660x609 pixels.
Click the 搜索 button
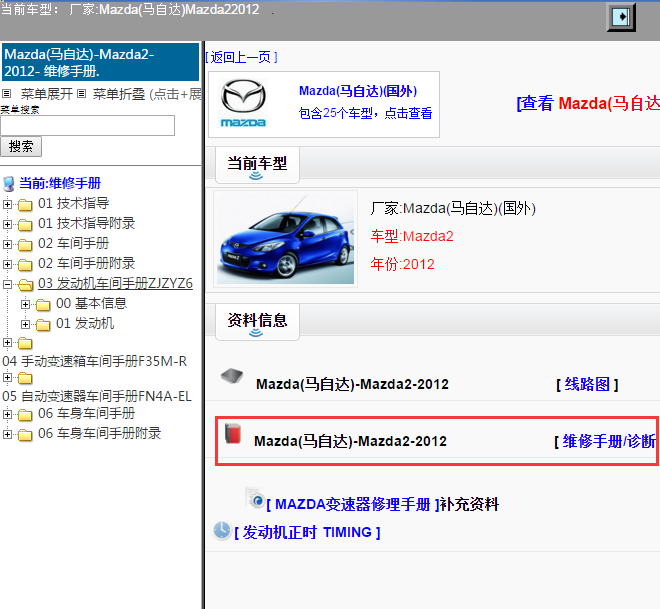(x=21, y=146)
